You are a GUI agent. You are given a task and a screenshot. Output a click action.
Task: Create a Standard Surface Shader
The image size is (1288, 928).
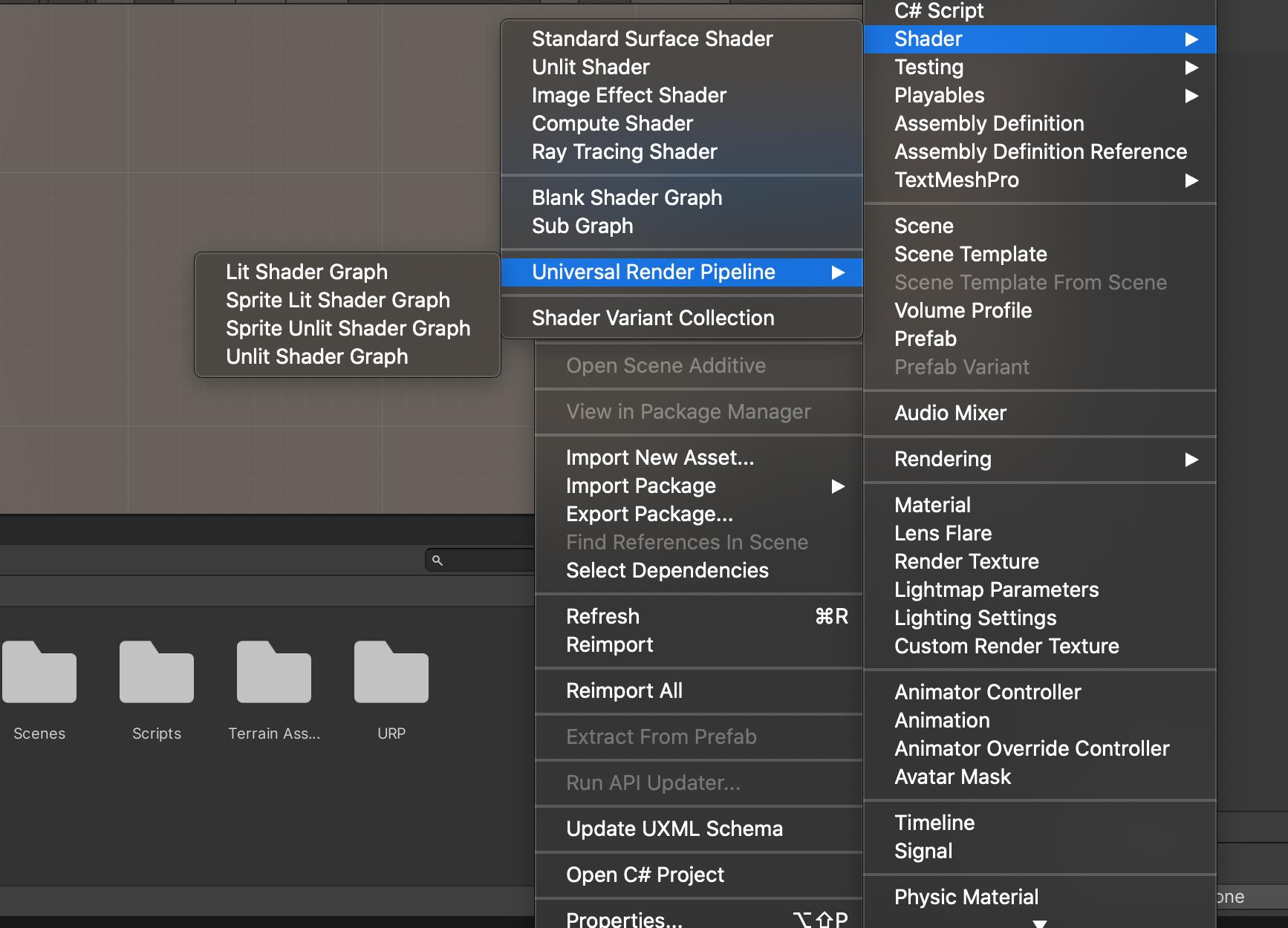click(682, 39)
